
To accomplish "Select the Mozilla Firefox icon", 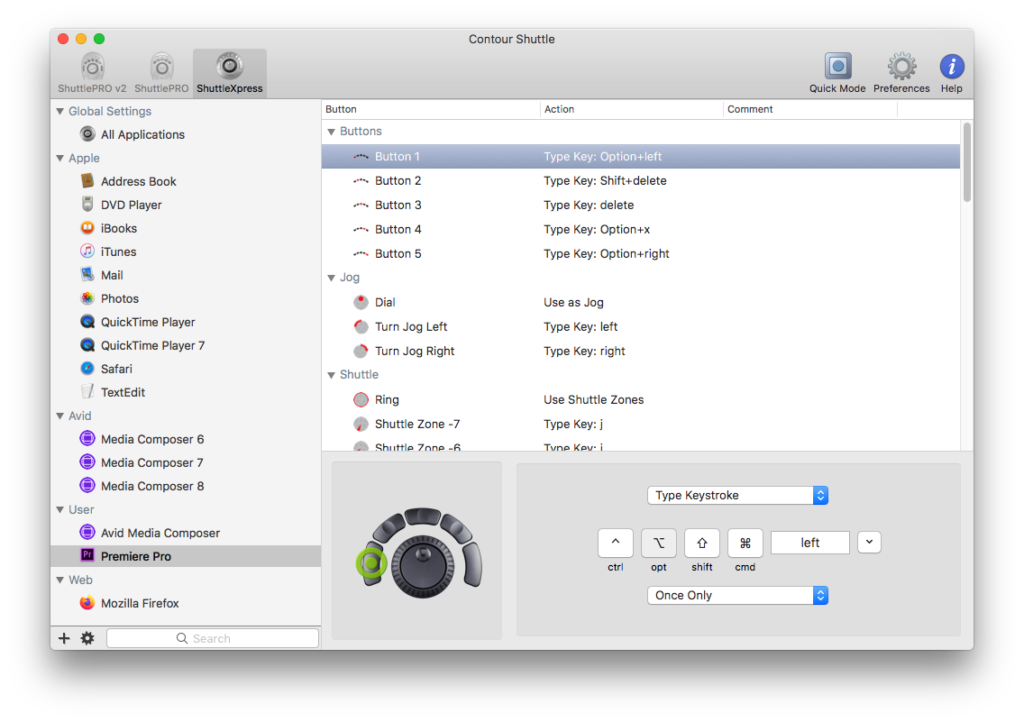I will tap(88, 603).
